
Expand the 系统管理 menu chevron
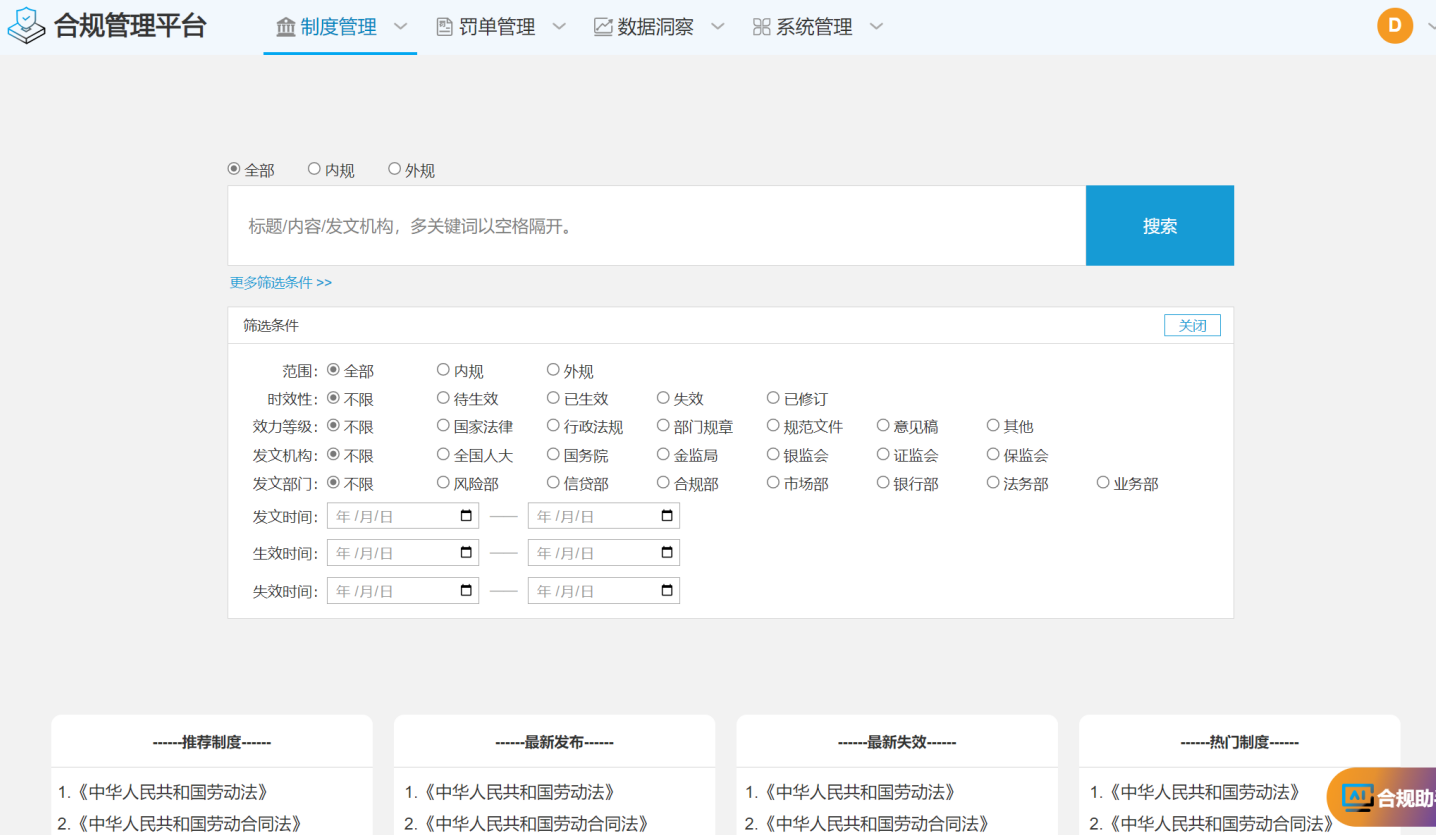(x=876, y=27)
